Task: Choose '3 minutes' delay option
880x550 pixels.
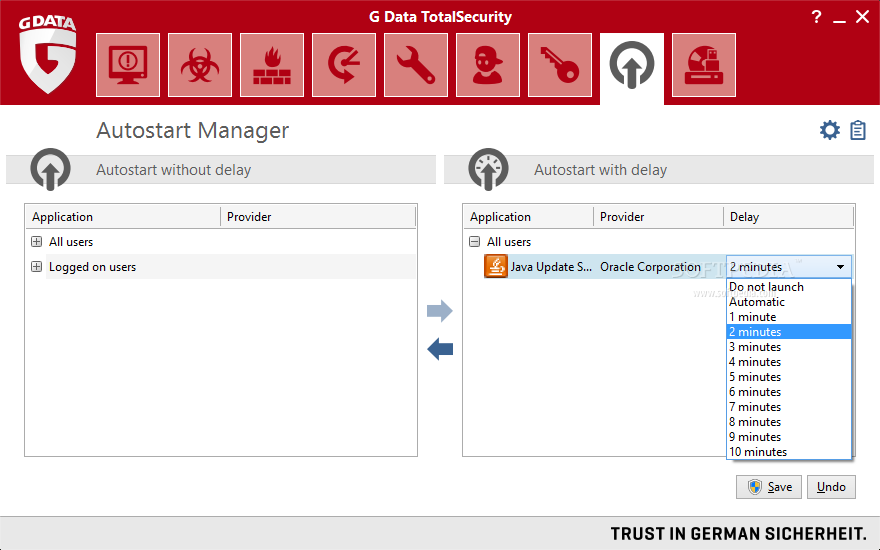Action: (789, 347)
